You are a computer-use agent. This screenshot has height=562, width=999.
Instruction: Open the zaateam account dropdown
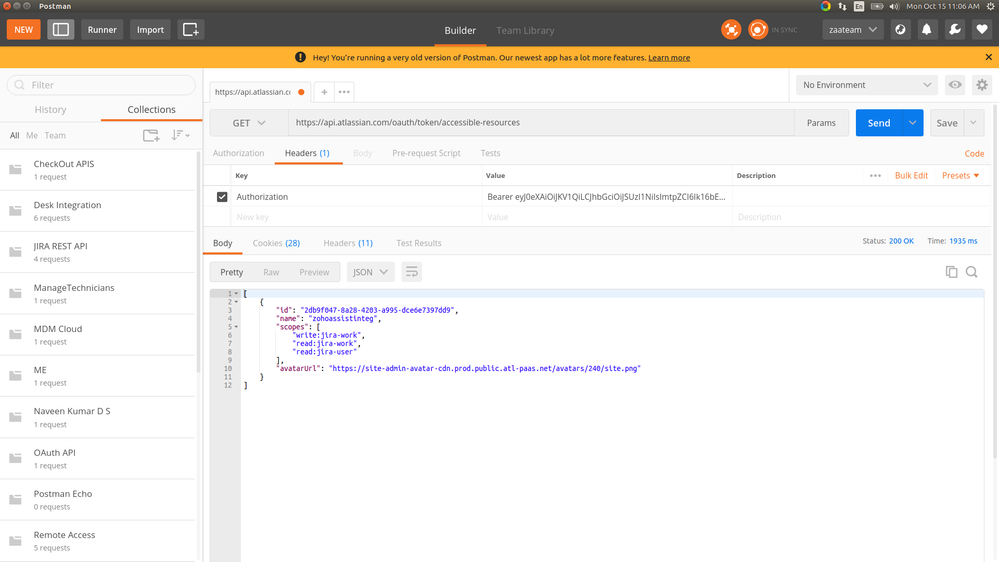[852, 30]
